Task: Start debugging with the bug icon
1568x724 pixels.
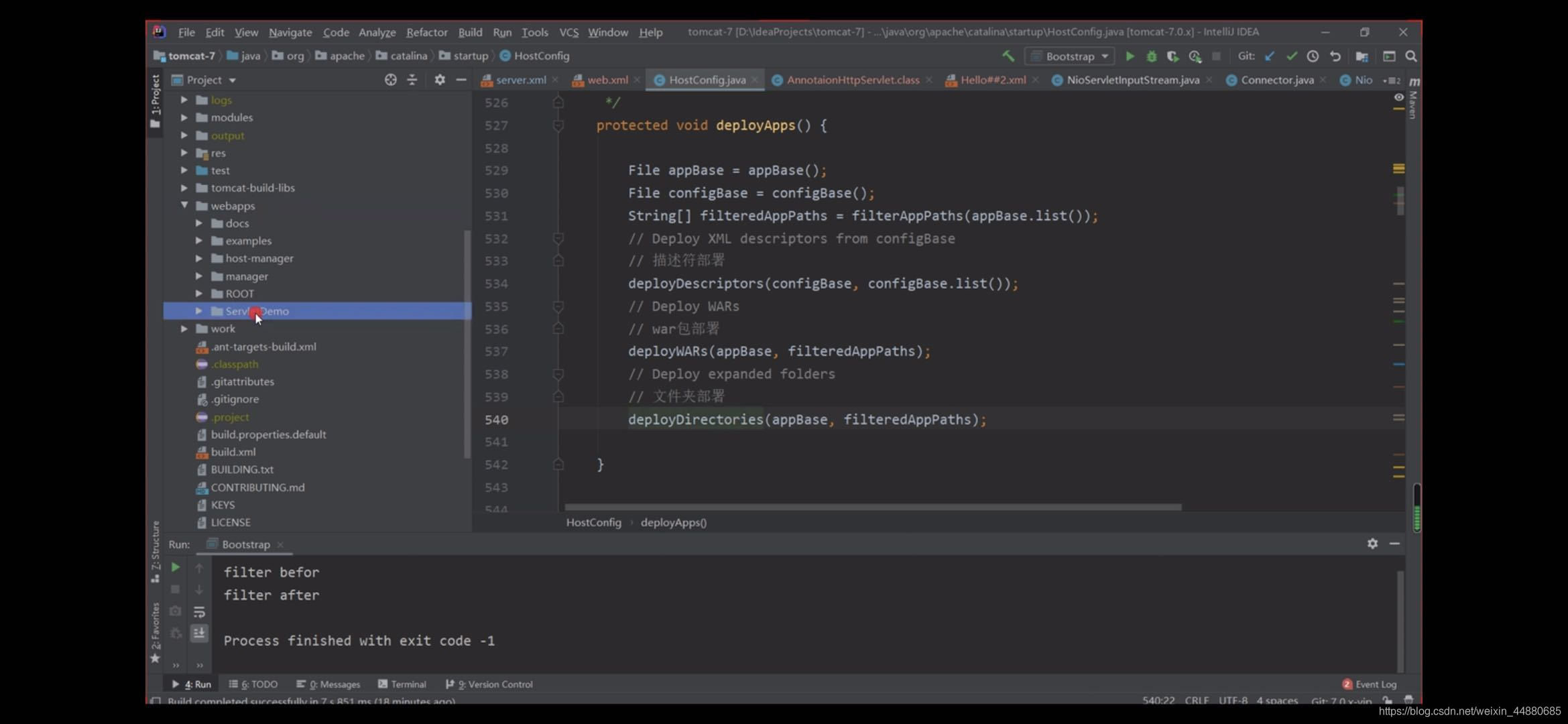Action: tap(1151, 56)
